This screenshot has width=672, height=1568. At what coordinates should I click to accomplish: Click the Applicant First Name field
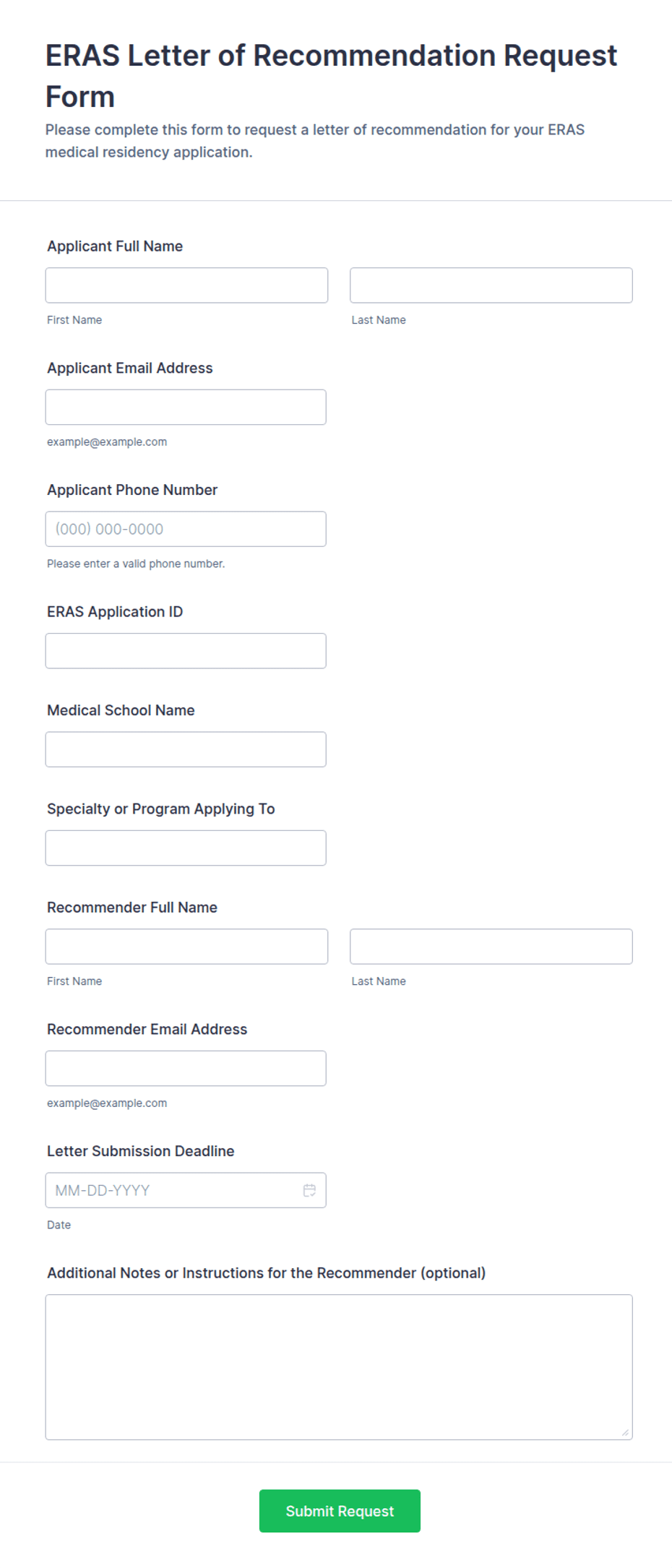click(186, 285)
